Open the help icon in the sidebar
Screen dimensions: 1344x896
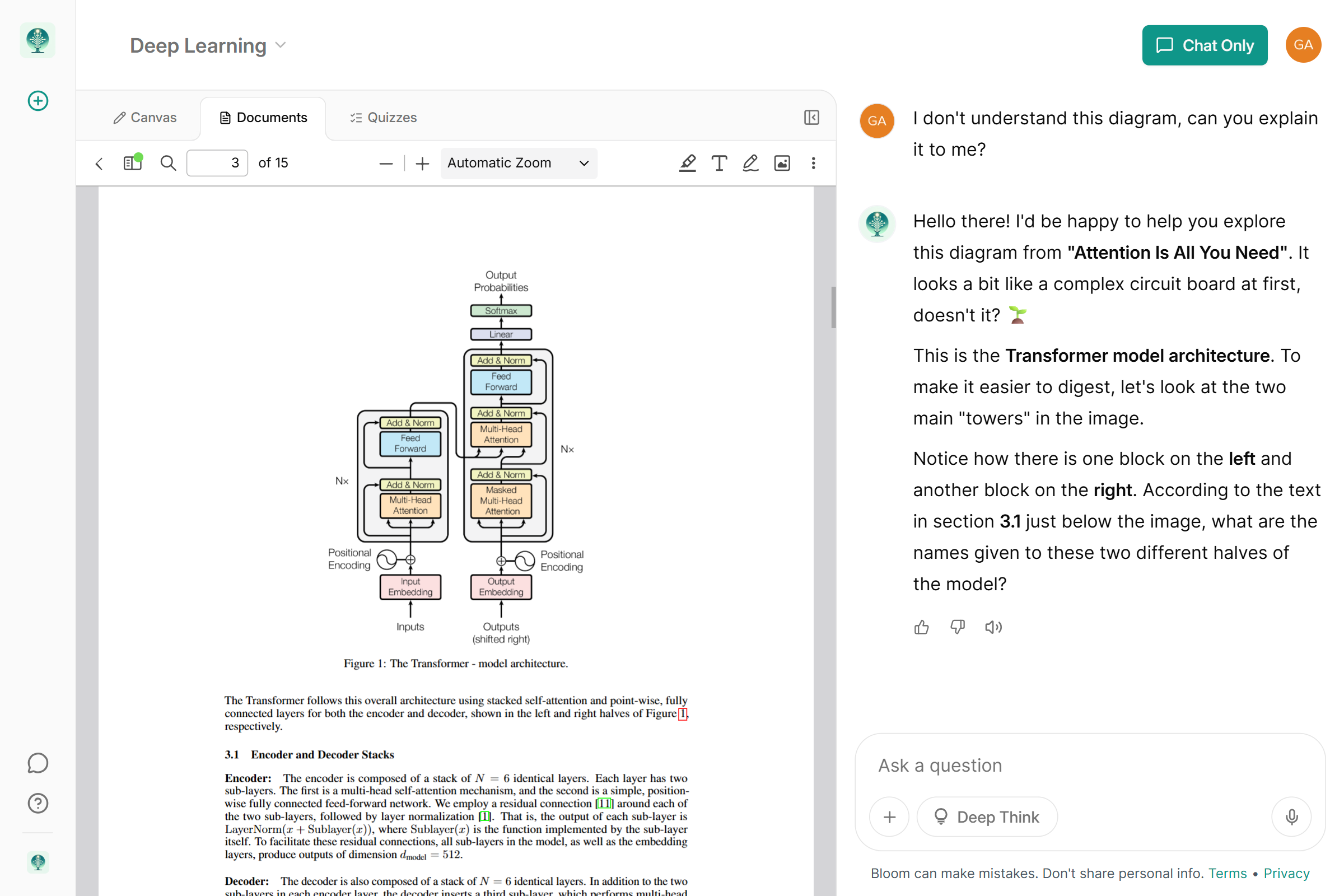pyautogui.click(x=37, y=804)
